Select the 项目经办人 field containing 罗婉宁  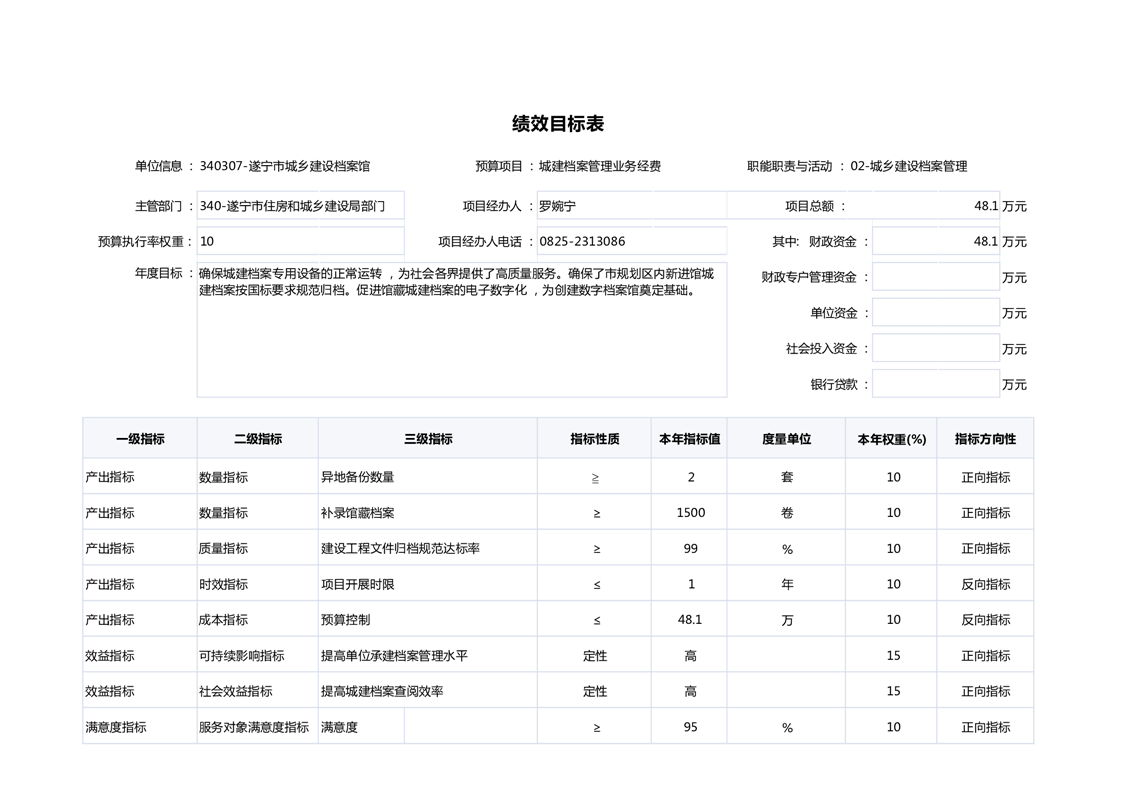coord(631,206)
